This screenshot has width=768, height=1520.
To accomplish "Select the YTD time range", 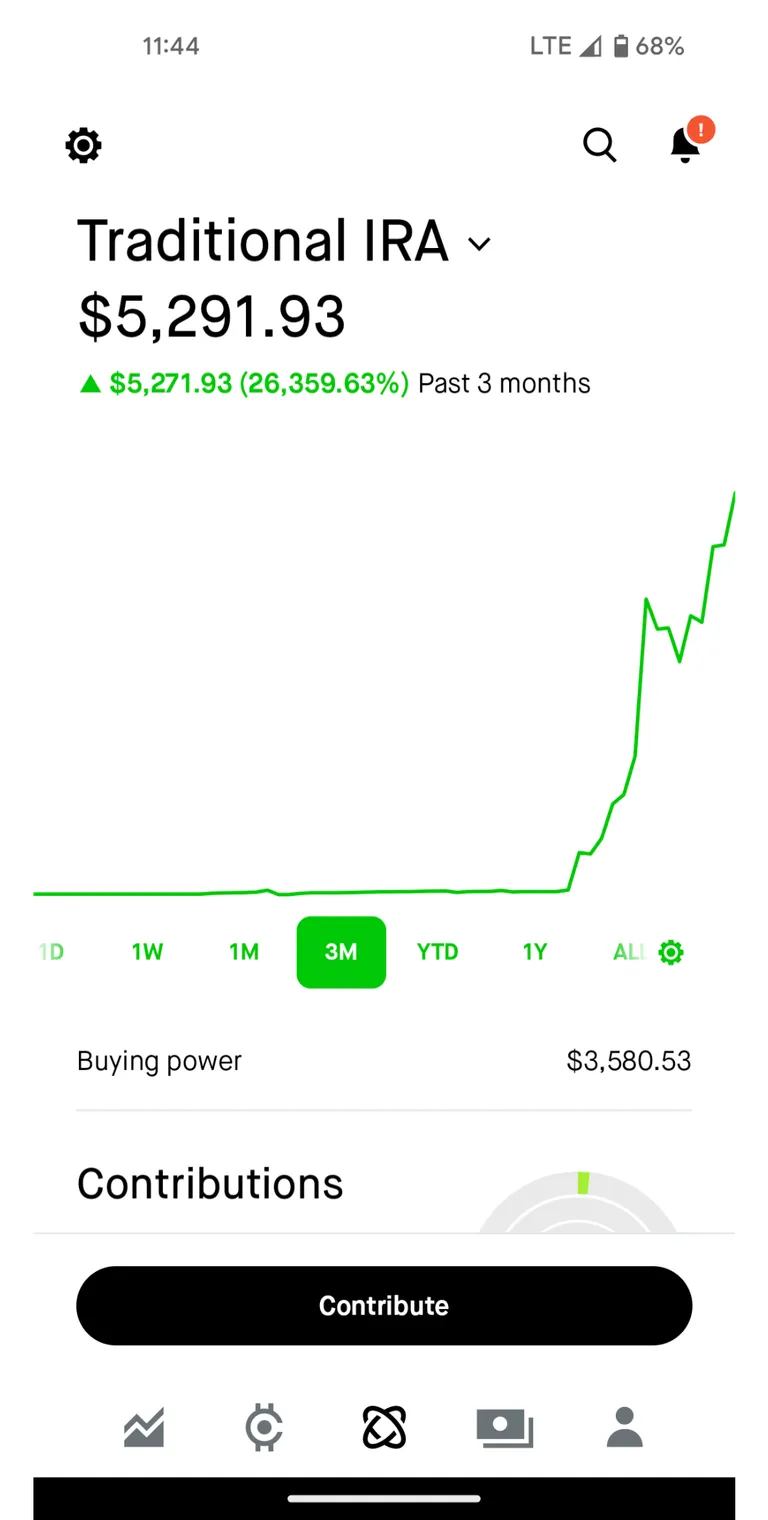I will coord(437,952).
